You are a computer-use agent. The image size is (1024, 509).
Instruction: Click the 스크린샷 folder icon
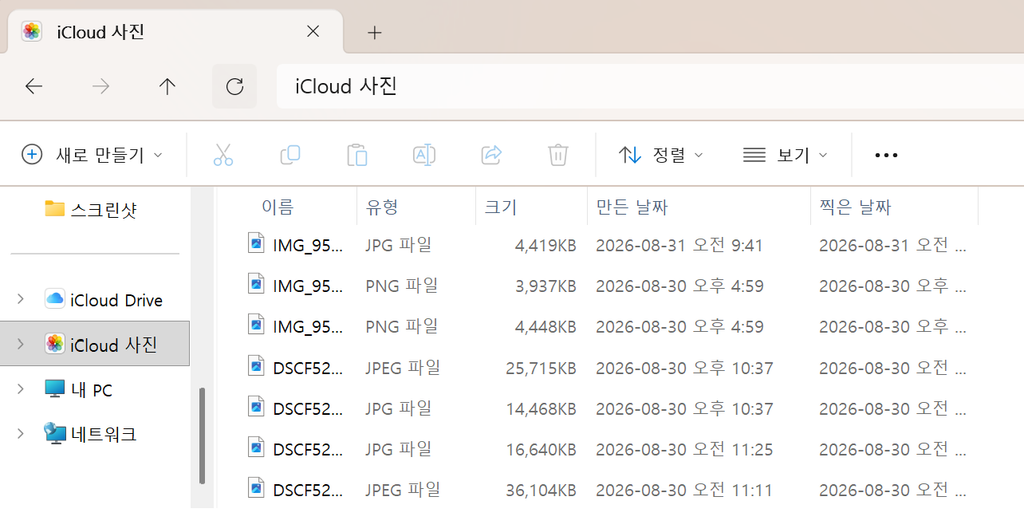pos(55,208)
